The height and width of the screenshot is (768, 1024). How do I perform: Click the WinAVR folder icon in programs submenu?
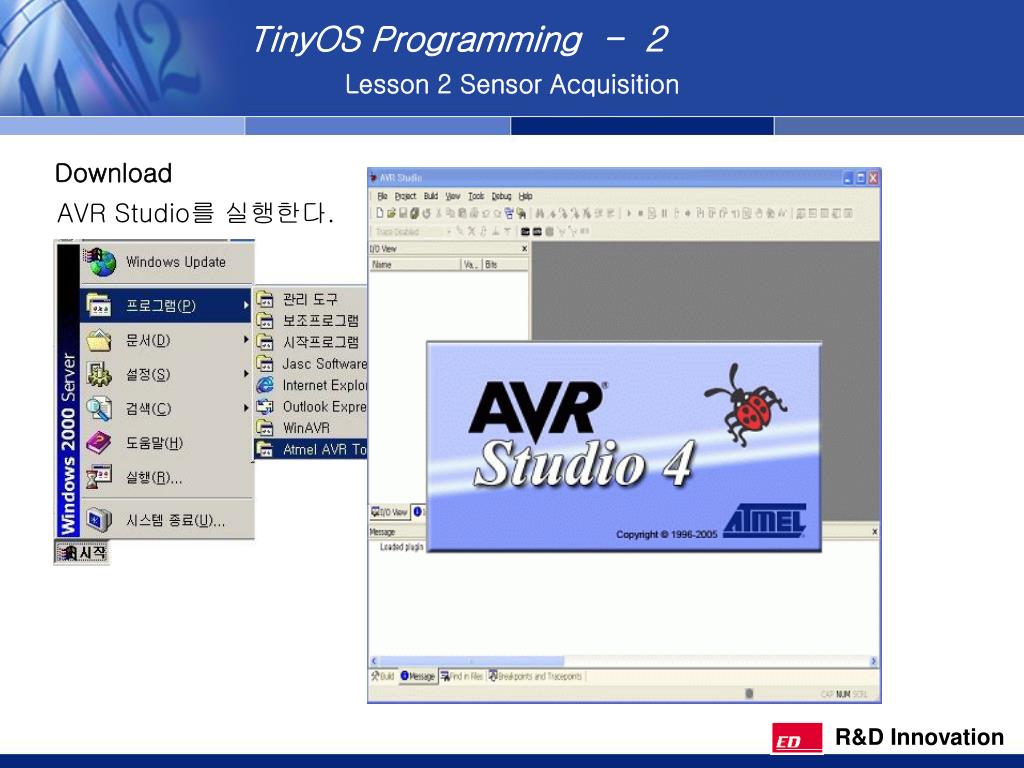(x=265, y=428)
